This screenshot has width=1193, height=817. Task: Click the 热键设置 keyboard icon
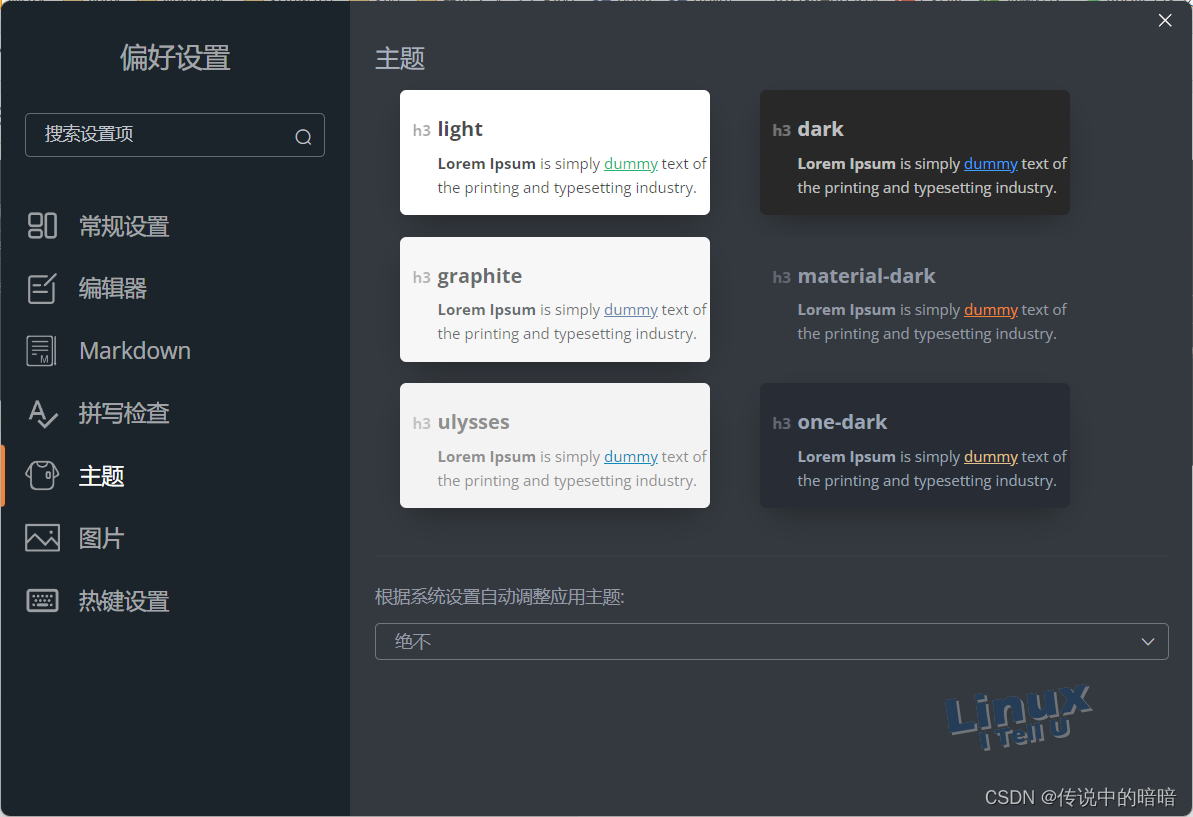(42, 601)
